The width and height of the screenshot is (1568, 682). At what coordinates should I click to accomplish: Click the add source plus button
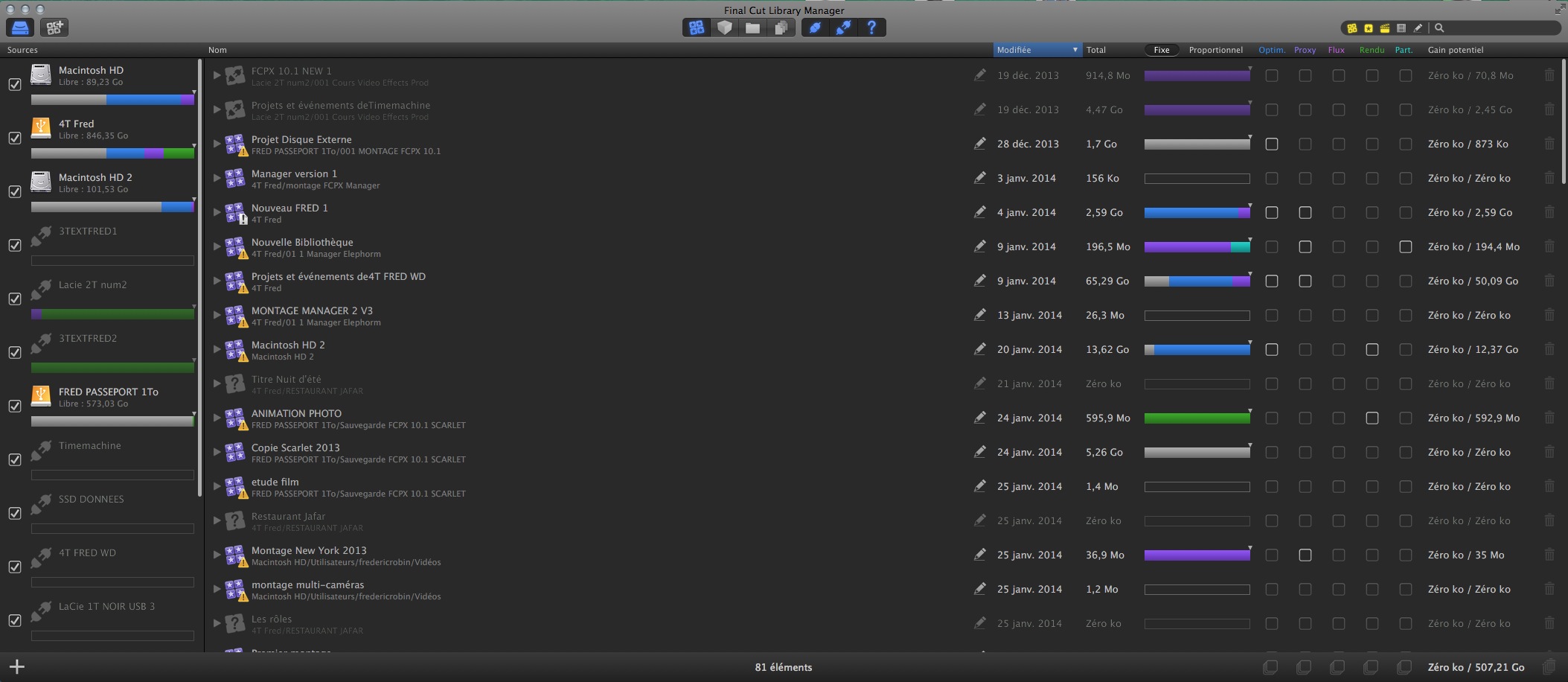[x=16, y=666]
